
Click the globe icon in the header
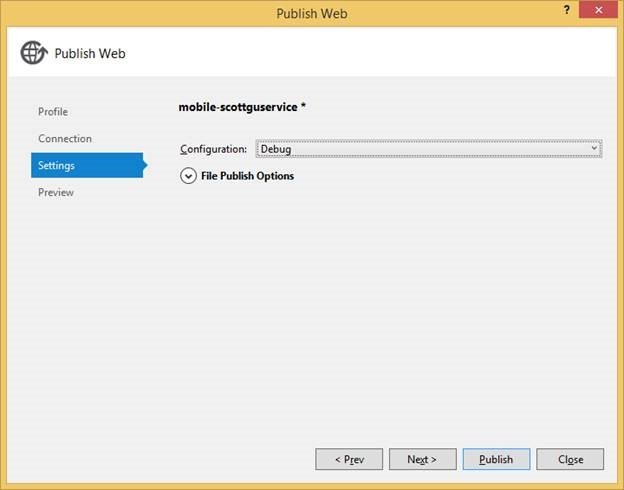(33, 53)
